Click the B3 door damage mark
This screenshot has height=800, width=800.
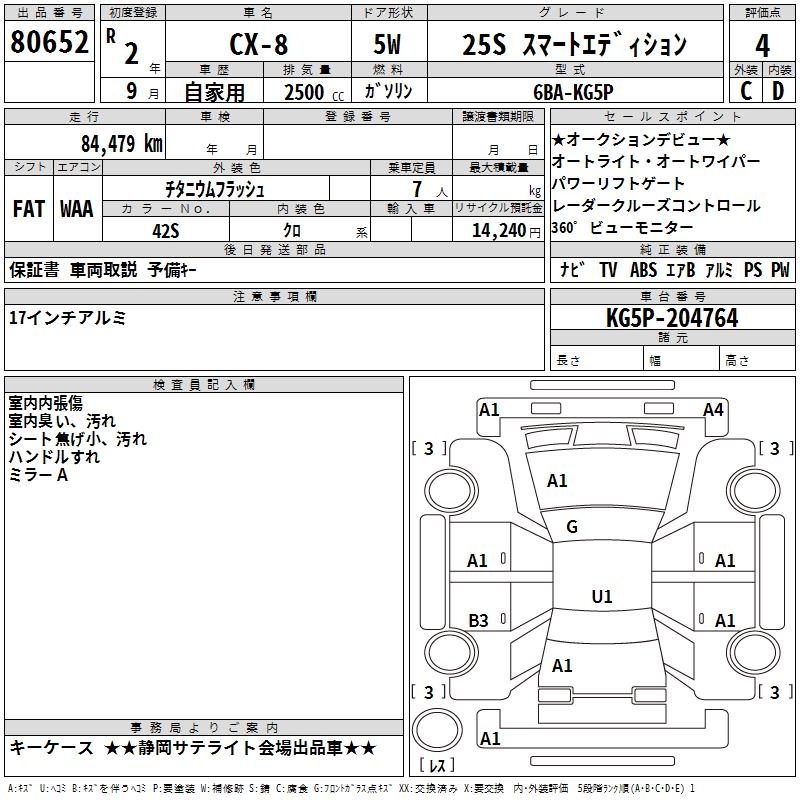coord(479,620)
